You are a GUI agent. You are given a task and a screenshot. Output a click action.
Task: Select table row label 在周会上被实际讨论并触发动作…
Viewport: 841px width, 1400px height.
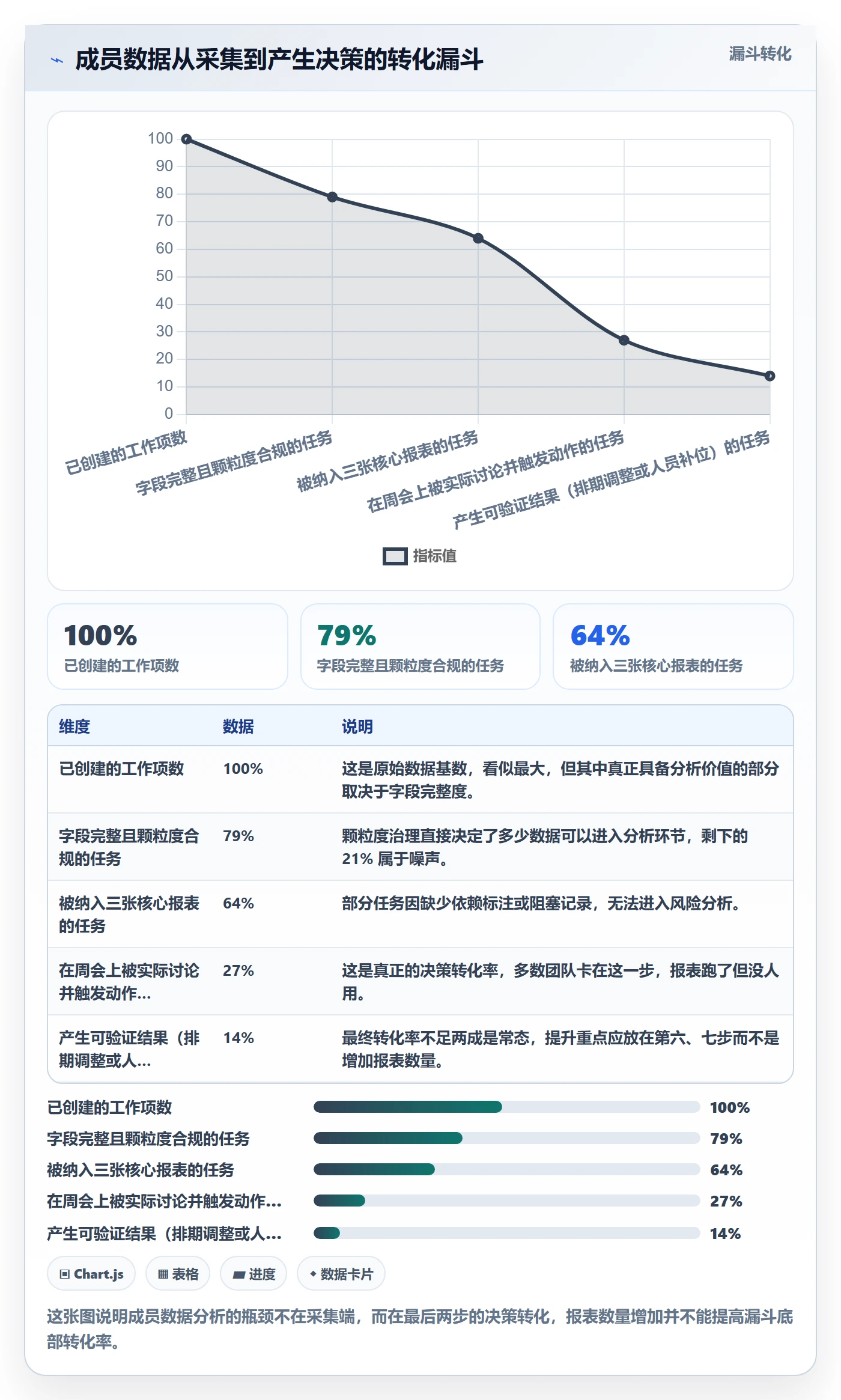pos(129,982)
